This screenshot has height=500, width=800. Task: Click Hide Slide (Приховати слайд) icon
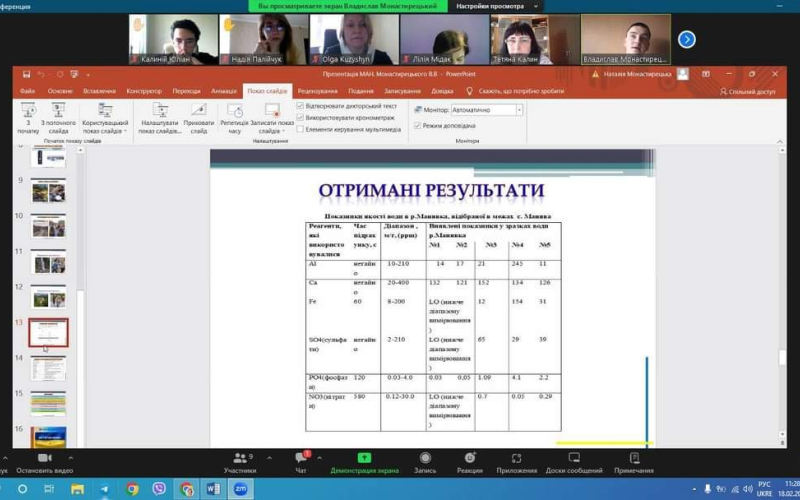(x=198, y=110)
